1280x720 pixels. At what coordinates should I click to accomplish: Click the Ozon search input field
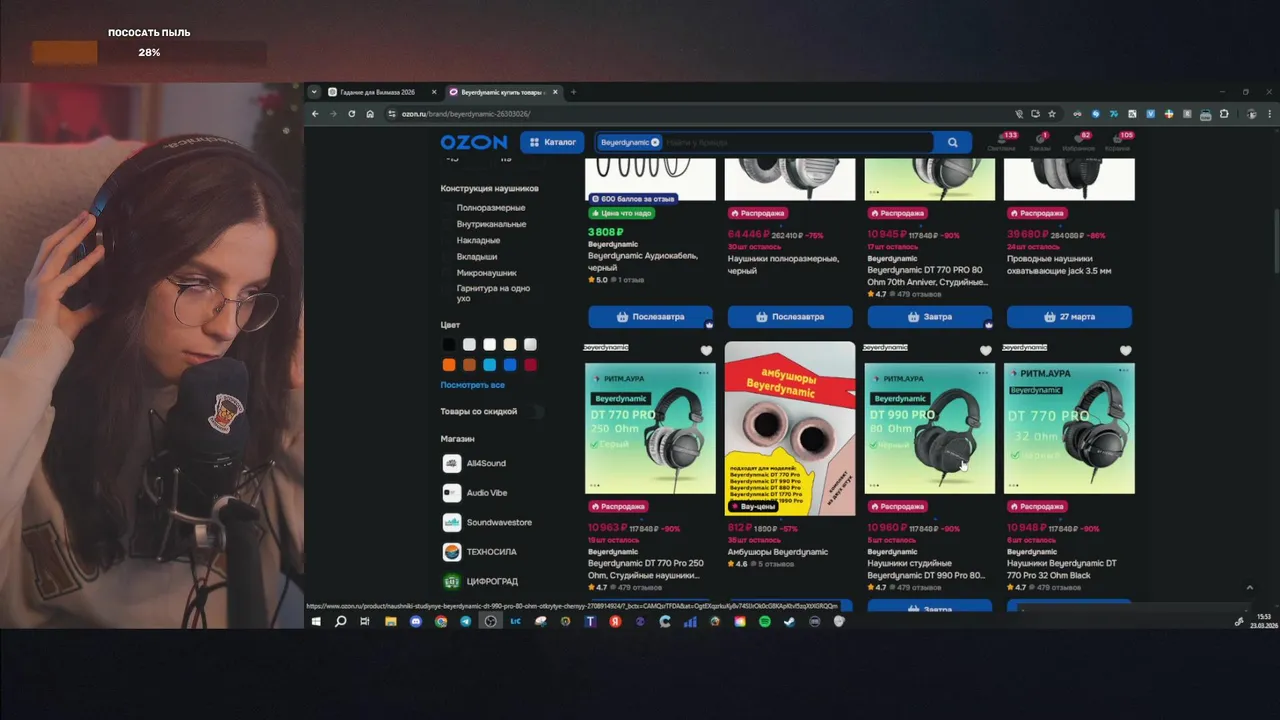[796, 142]
